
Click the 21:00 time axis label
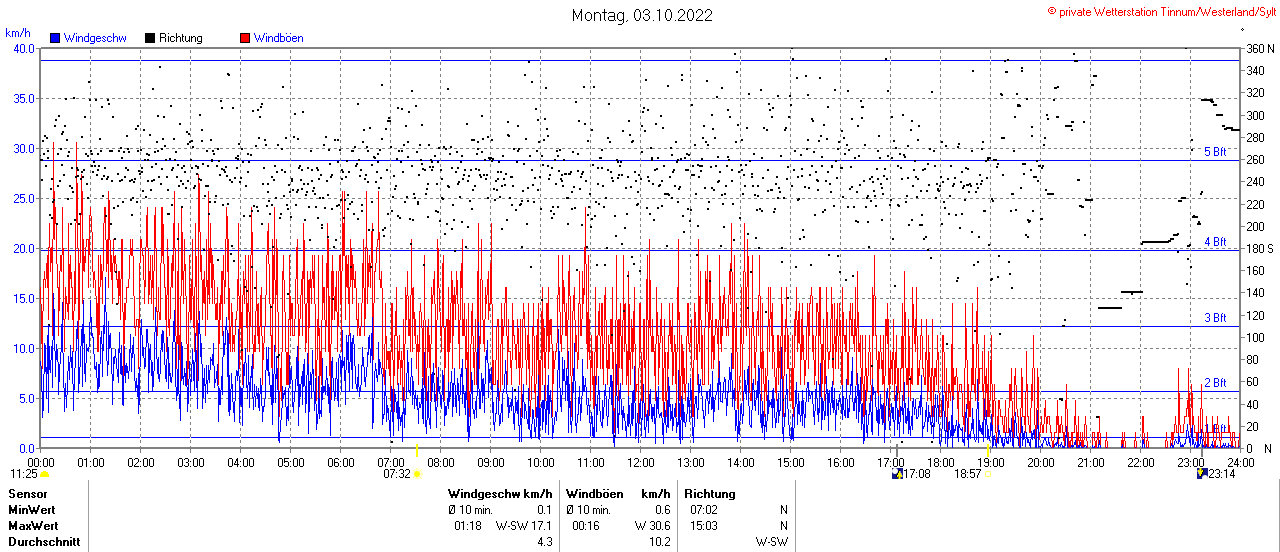coord(1090,463)
